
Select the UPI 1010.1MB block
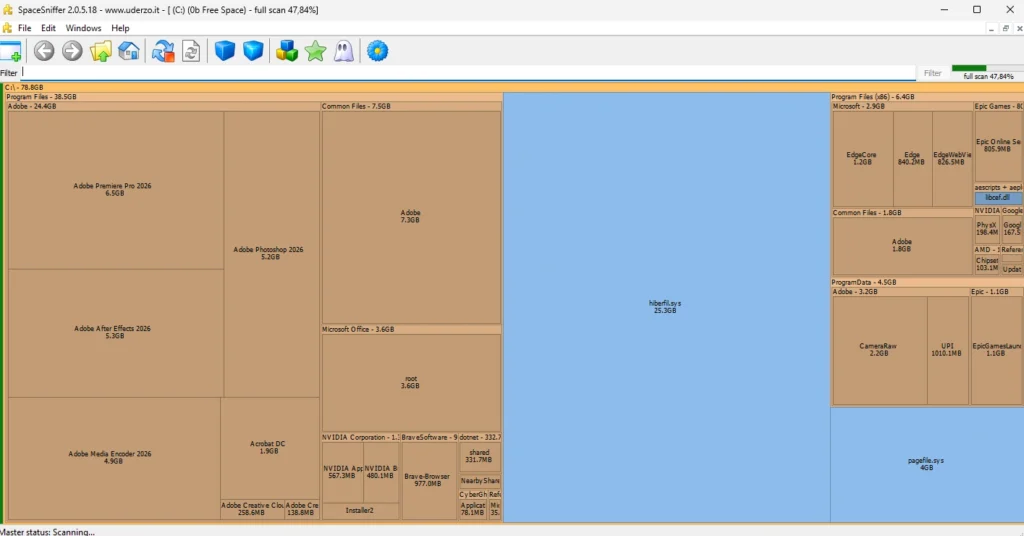(x=948, y=350)
